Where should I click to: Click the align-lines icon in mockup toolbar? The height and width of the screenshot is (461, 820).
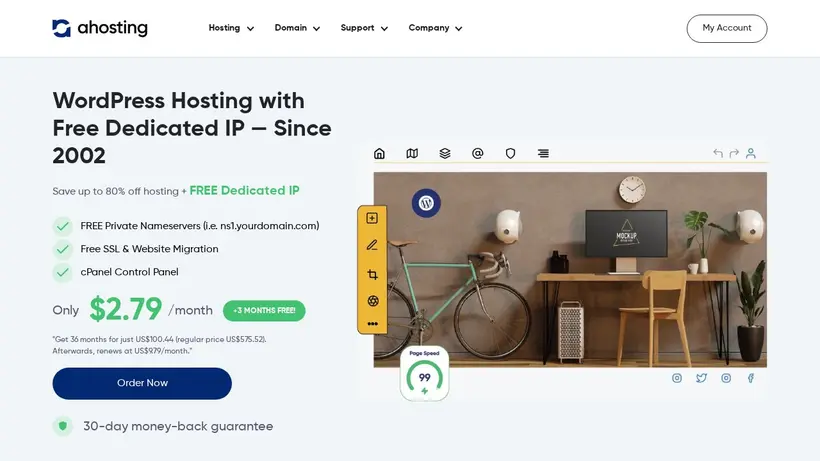[543, 153]
